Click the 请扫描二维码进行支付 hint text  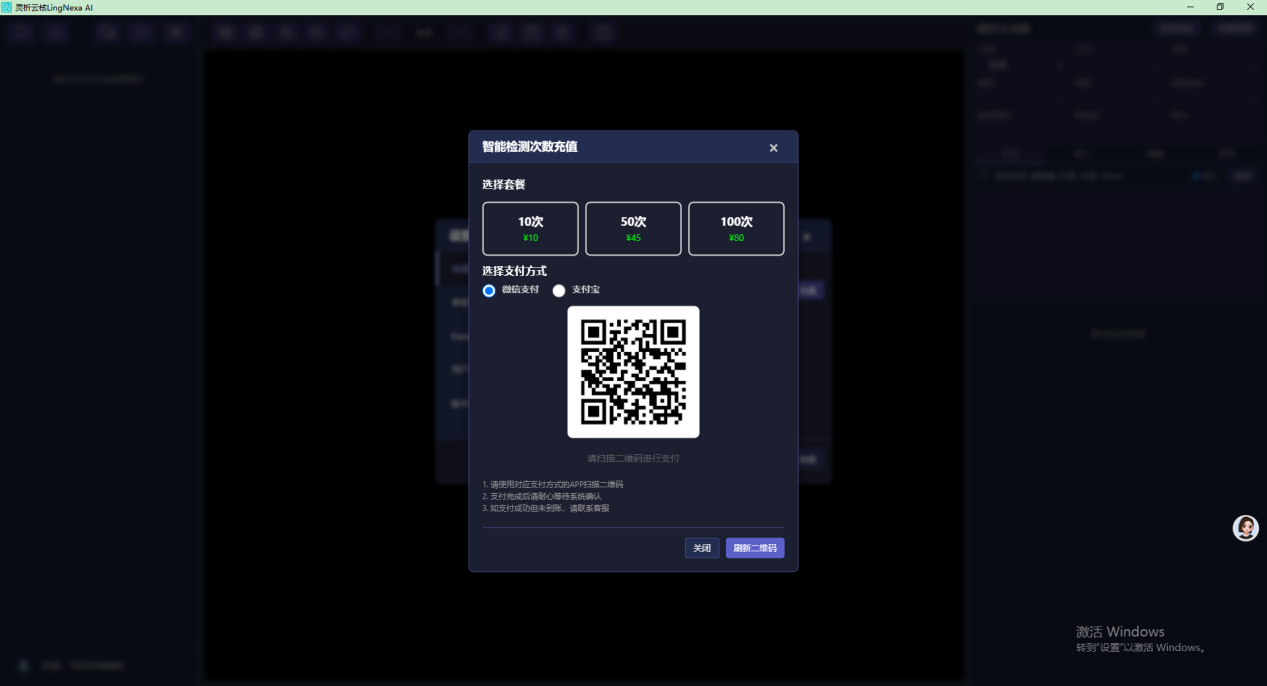click(x=633, y=458)
